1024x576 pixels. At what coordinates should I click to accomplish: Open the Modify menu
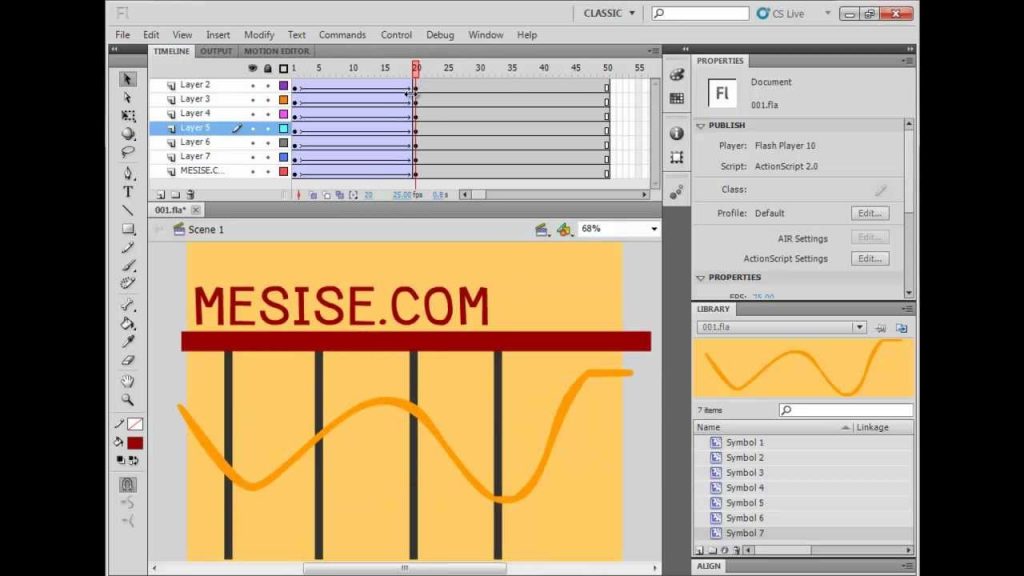[x=259, y=35]
